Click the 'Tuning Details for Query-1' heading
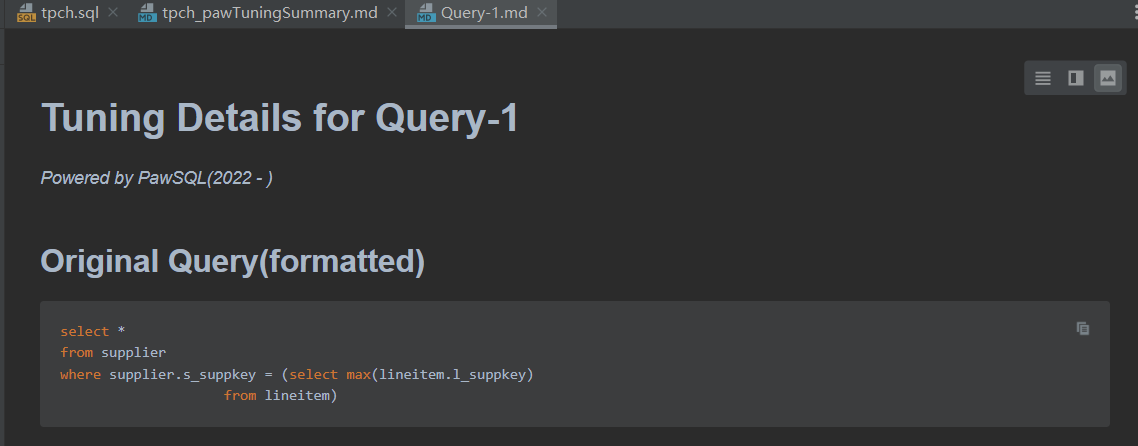This screenshot has height=446, width=1138. [279, 119]
